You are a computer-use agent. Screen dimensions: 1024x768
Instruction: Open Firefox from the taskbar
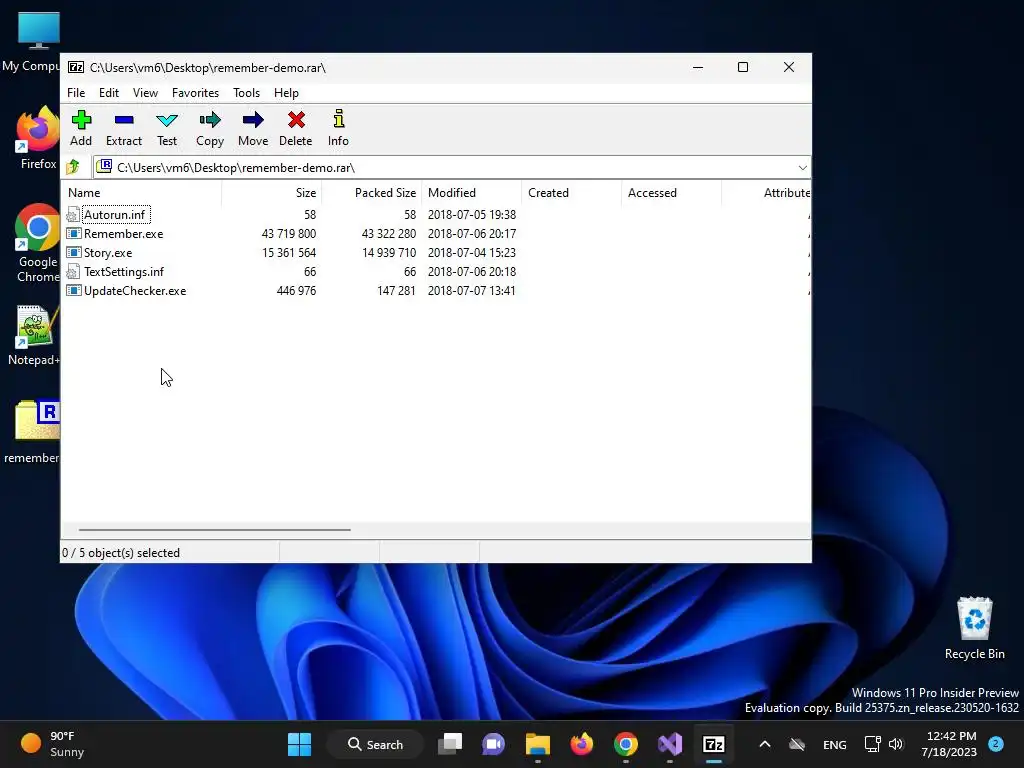point(581,744)
